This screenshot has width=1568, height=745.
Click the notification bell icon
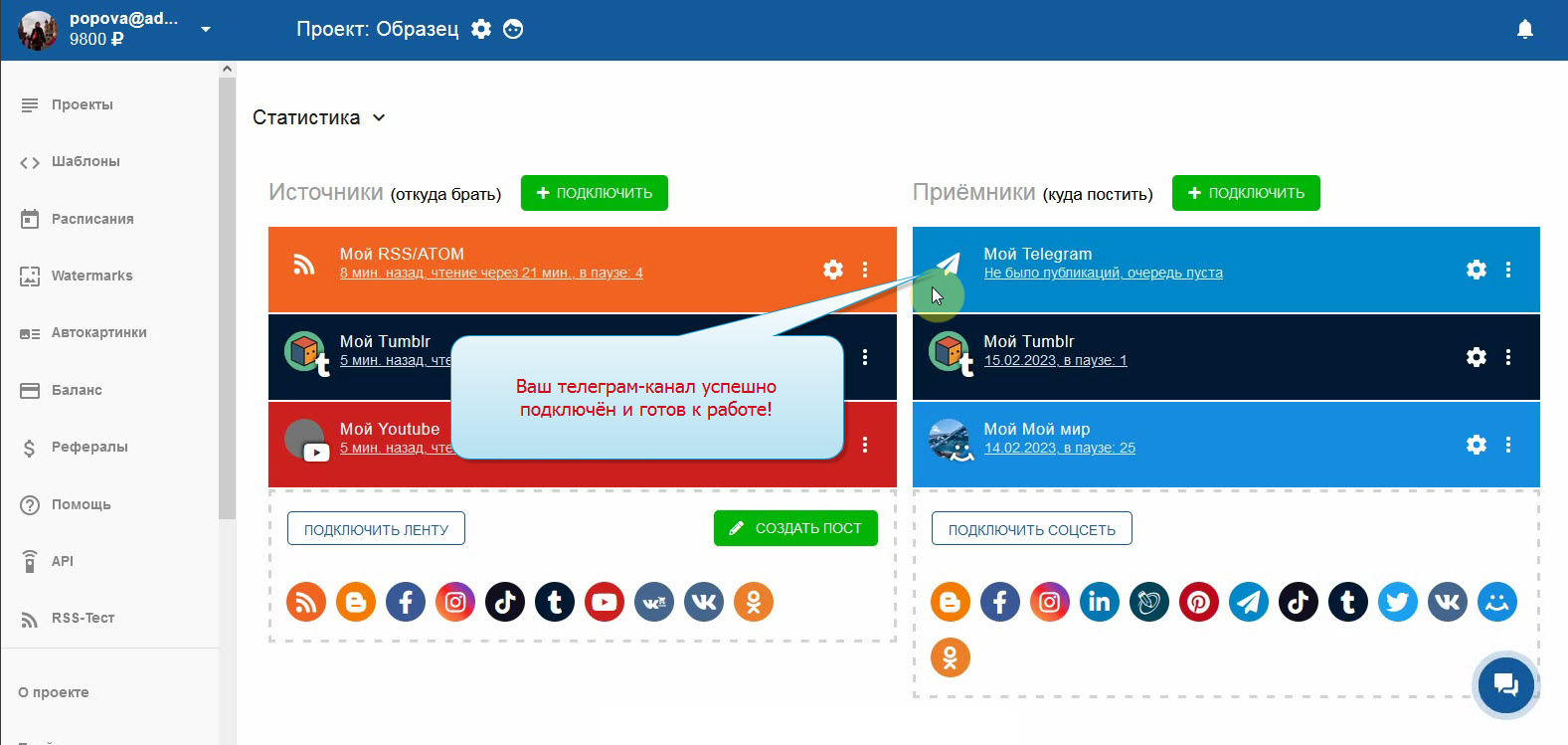click(x=1524, y=30)
